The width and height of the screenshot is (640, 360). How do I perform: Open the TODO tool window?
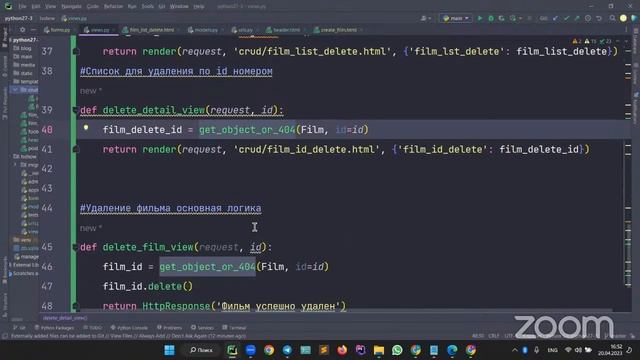92,328
